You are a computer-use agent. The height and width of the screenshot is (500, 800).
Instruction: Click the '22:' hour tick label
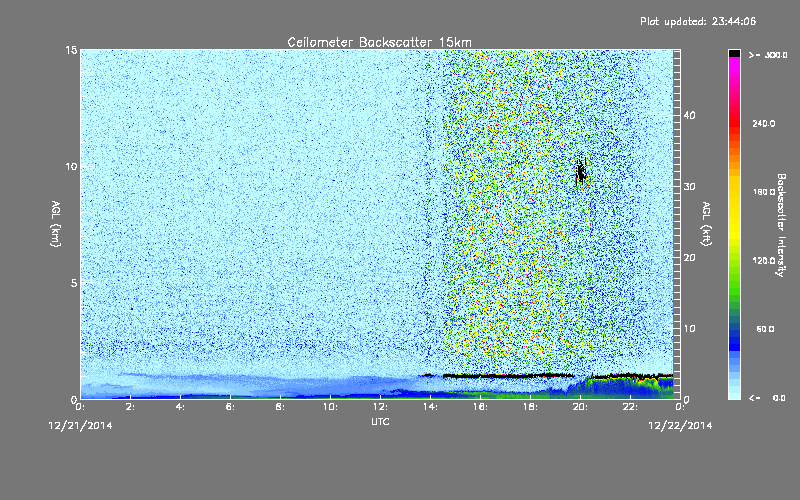click(x=630, y=407)
